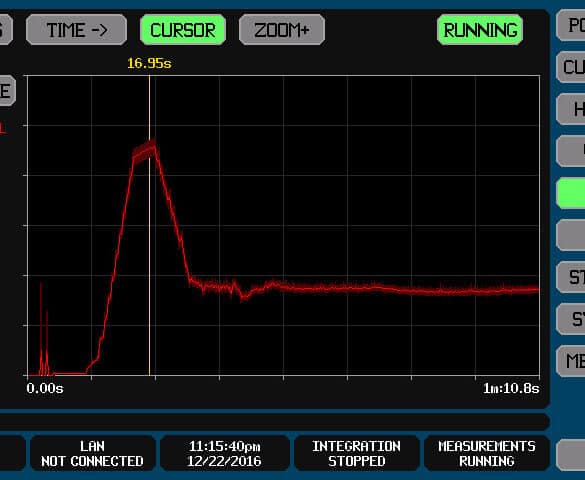Tap the INTEGRATION STOPPED status box

coord(356,454)
